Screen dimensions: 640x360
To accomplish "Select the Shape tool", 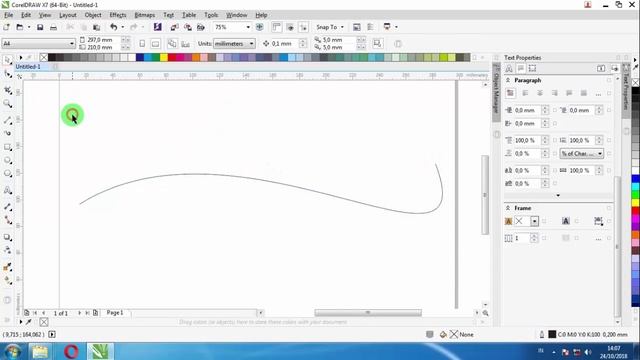I will point(7,74).
